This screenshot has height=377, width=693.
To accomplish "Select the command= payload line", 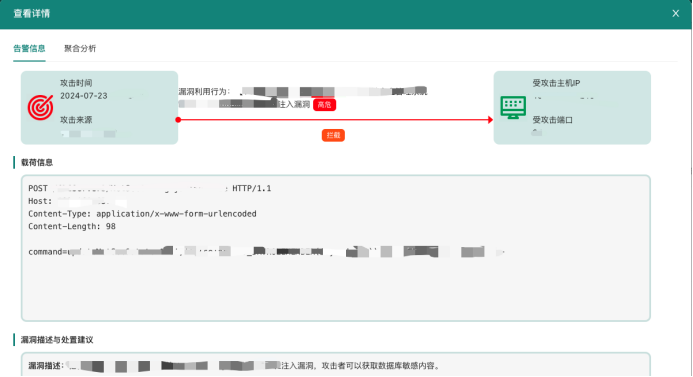I will point(266,252).
